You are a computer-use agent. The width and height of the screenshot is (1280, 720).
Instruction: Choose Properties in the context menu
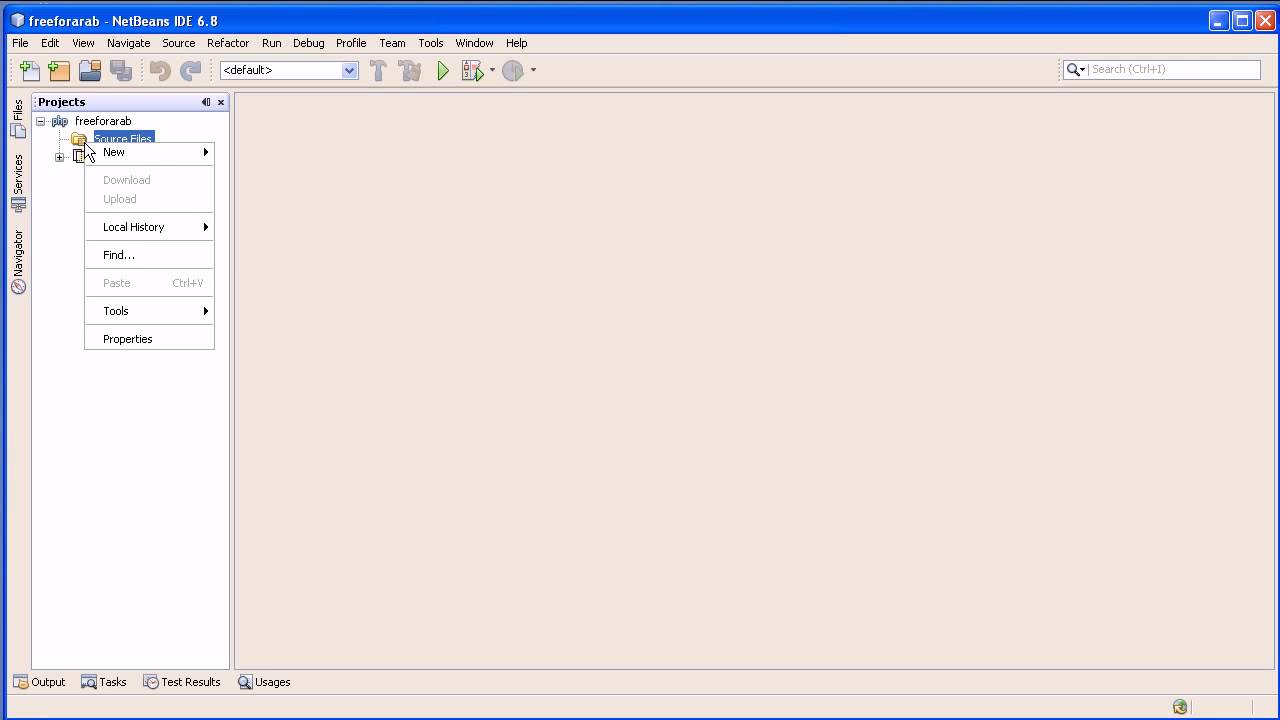(150, 339)
